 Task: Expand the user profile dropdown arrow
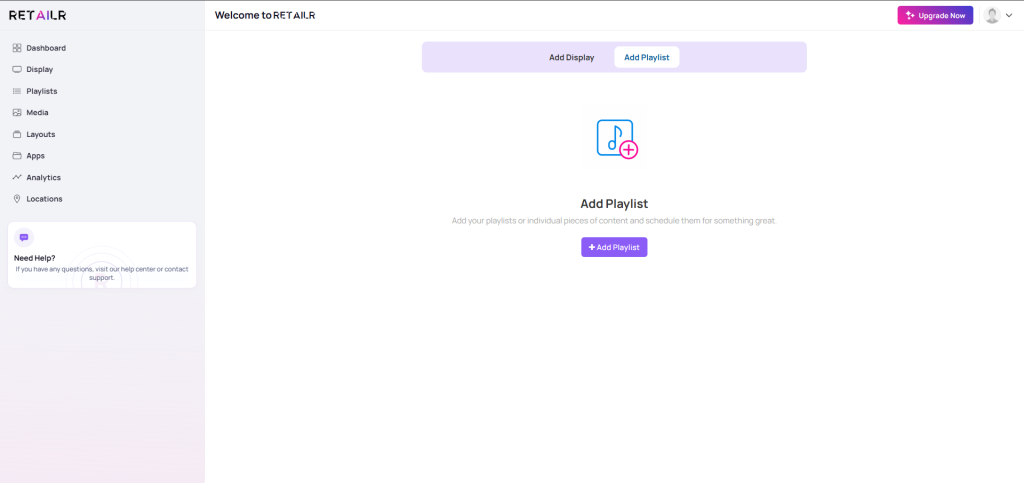[1009, 16]
